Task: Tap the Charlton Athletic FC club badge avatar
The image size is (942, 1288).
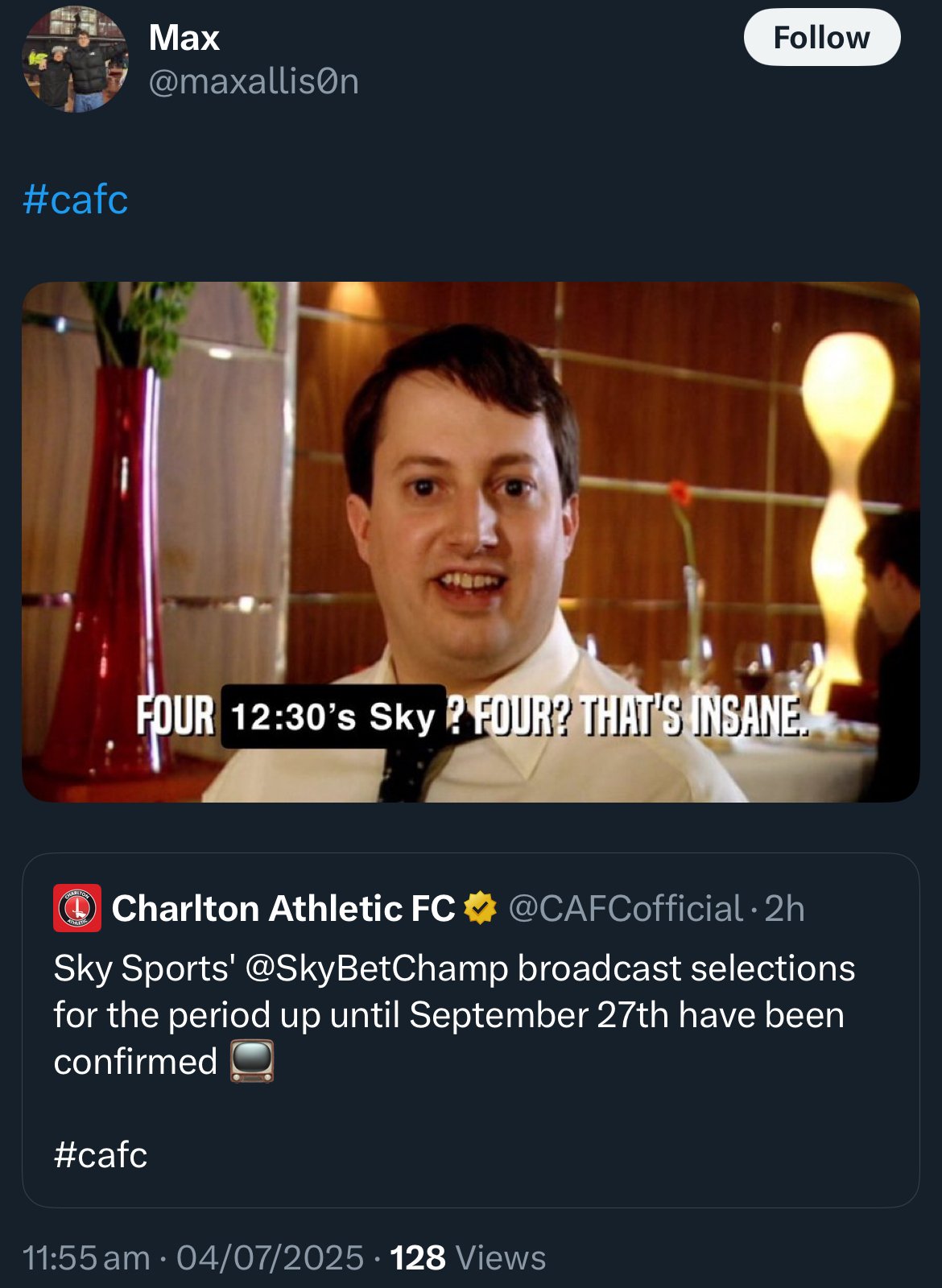Action: pos(77,908)
